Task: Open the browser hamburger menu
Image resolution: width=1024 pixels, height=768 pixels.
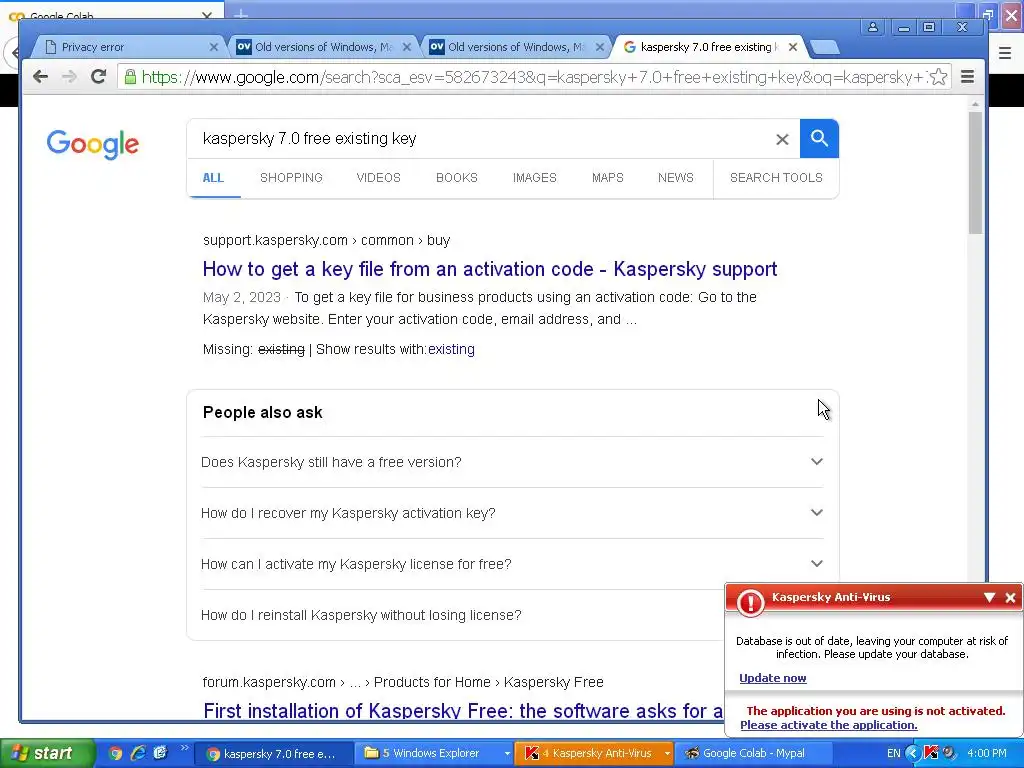Action: pyautogui.click(x=968, y=77)
